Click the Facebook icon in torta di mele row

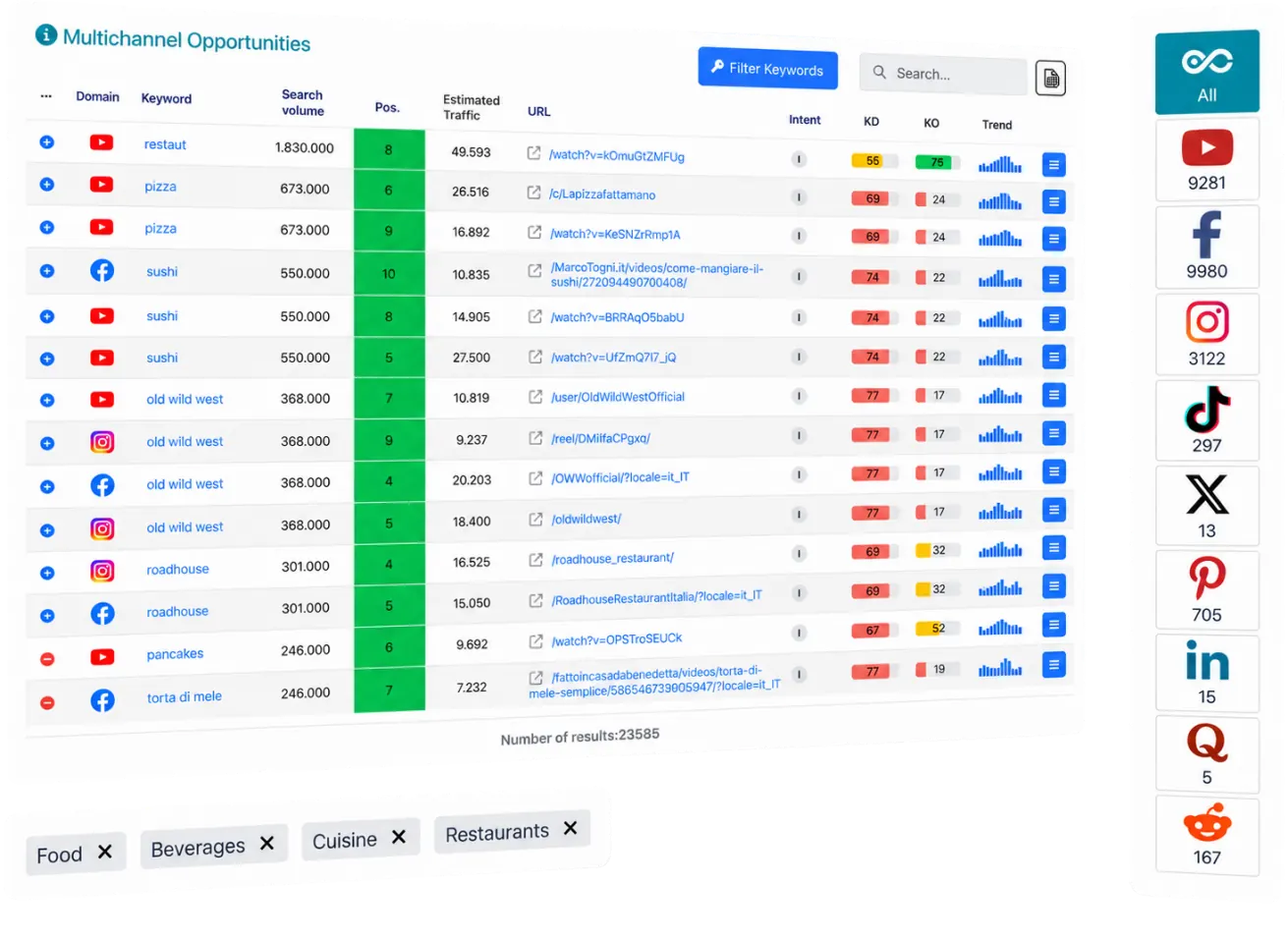click(102, 700)
